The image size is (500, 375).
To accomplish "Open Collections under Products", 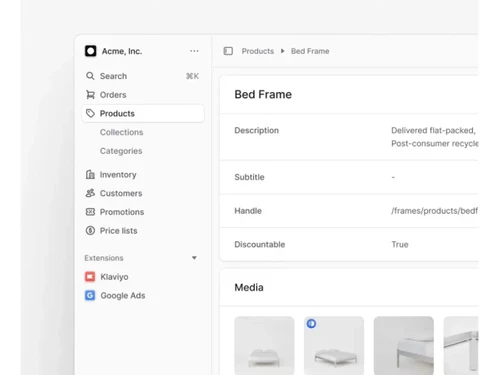I will click(x=121, y=132).
